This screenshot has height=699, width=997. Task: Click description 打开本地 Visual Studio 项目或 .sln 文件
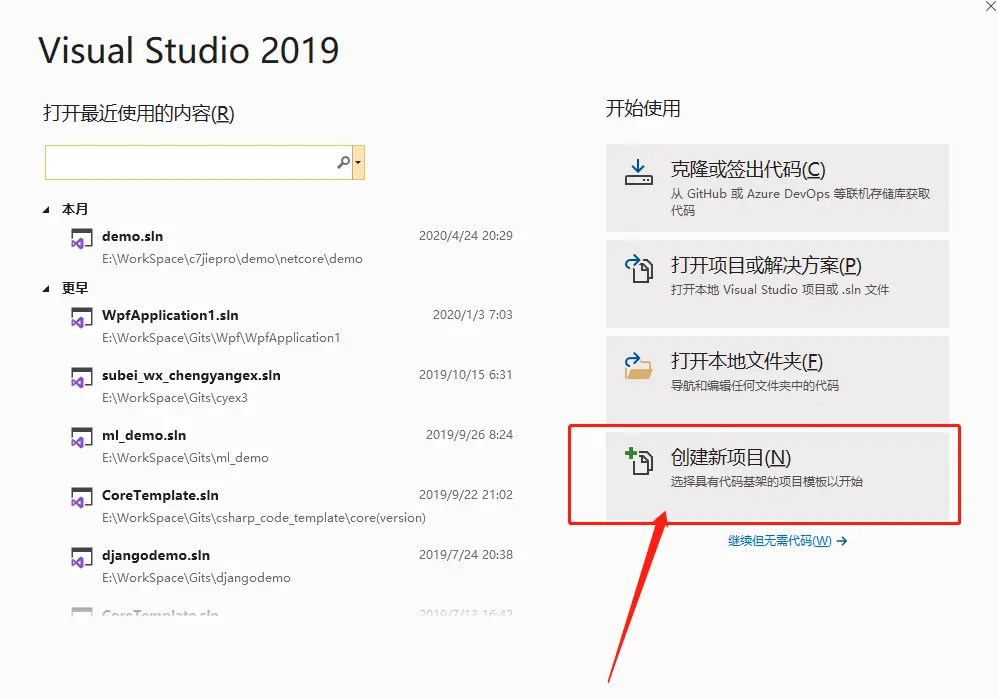780,290
